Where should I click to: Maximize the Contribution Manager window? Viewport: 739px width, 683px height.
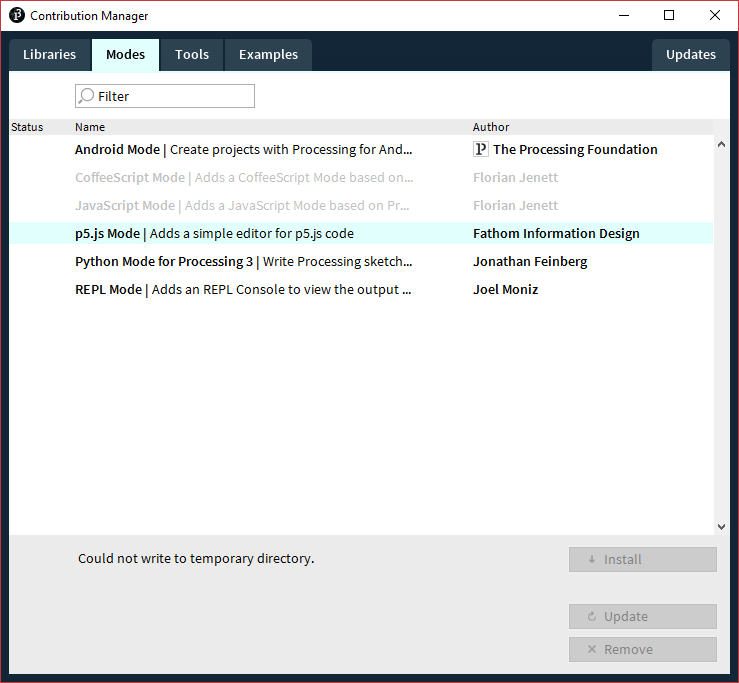click(x=669, y=16)
